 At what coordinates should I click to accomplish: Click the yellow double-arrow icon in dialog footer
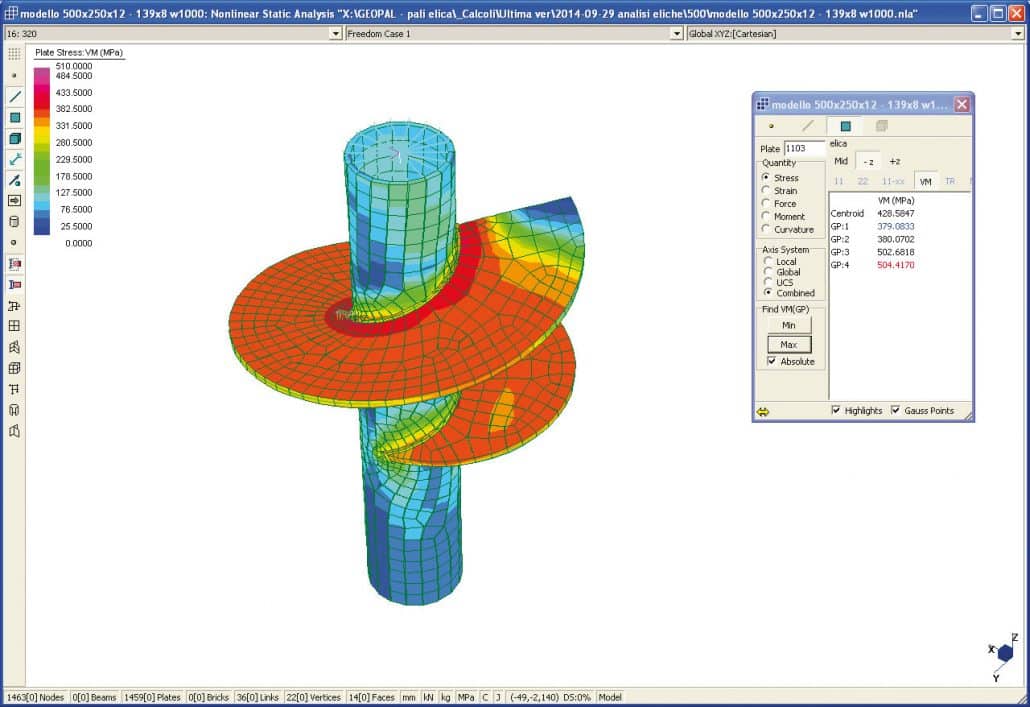(x=763, y=411)
